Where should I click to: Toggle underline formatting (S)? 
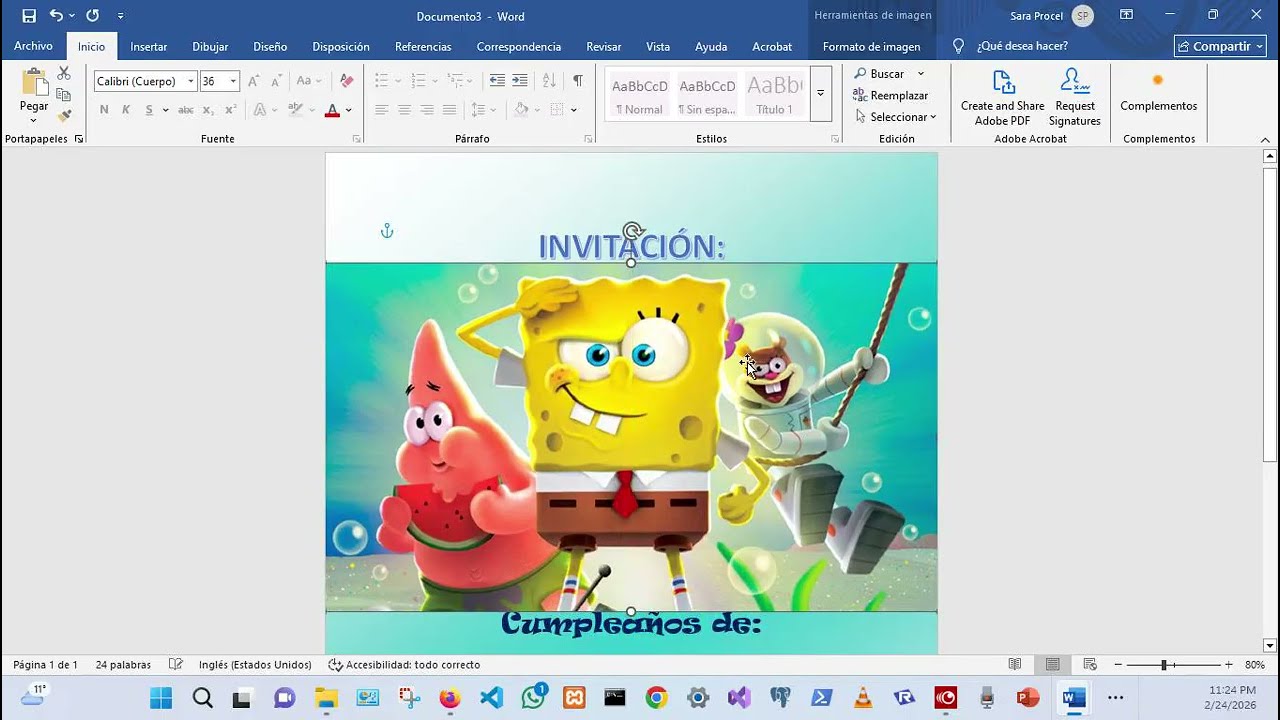click(149, 110)
